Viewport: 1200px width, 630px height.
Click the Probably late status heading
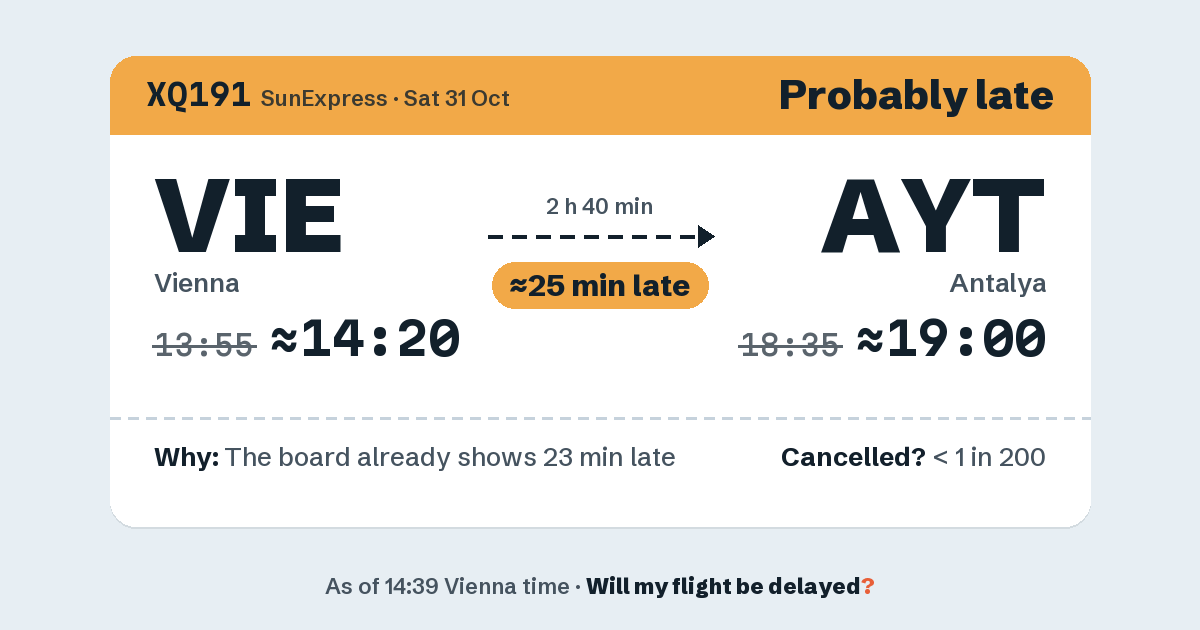pos(916,95)
